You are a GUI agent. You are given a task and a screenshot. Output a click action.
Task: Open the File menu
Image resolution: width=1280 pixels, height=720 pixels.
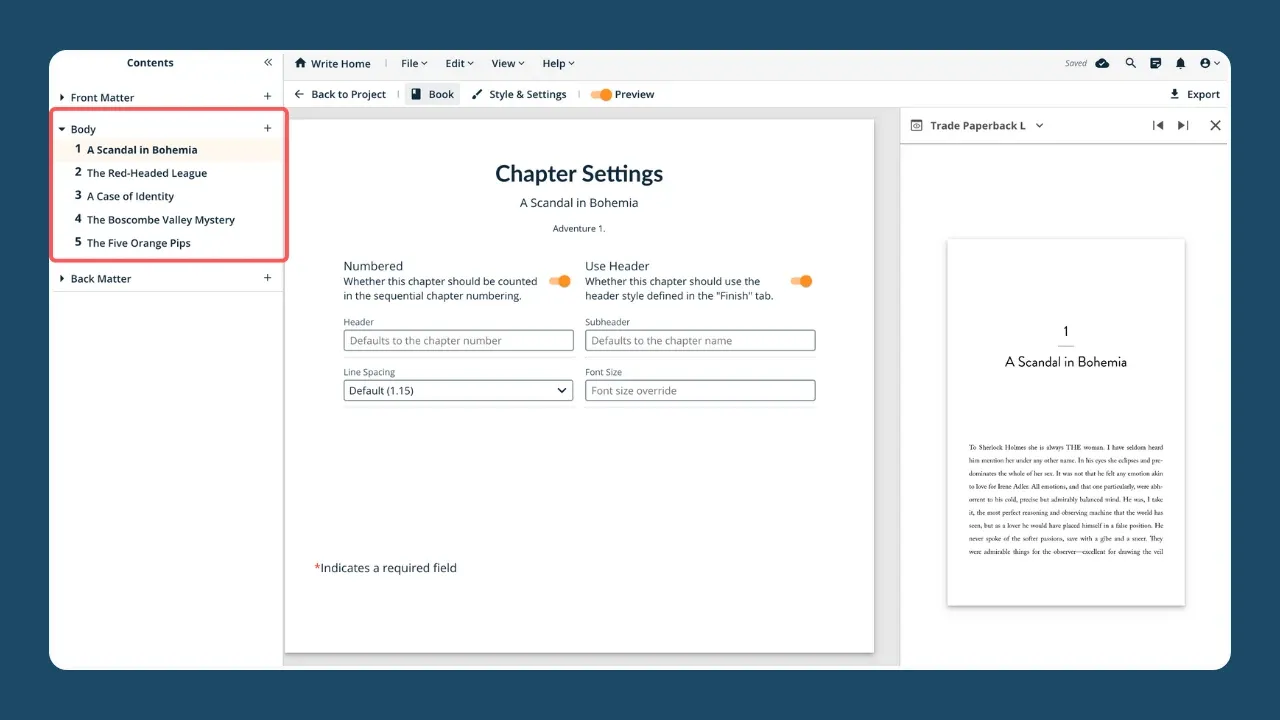[413, 63]
